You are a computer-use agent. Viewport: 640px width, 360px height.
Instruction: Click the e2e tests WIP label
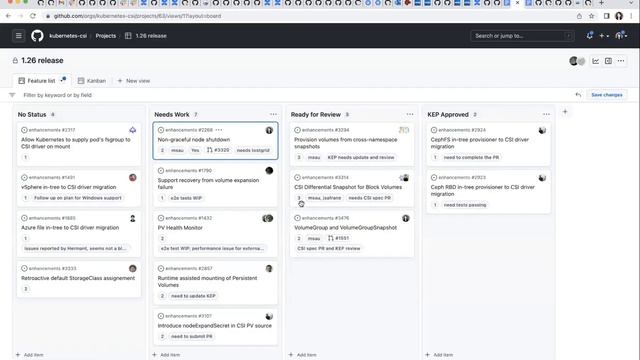tap(186, 198)
